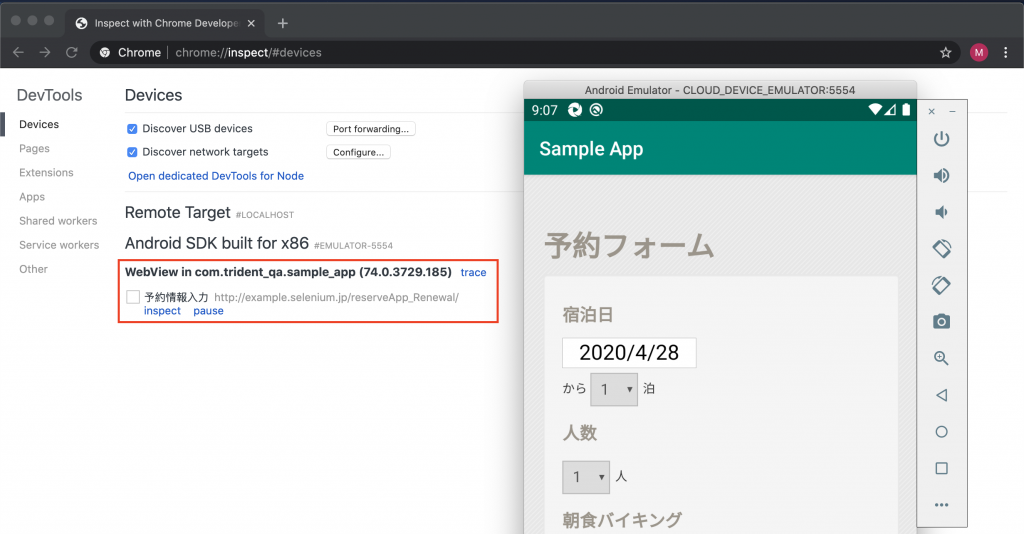Lower volume with emulator volume down icon
The image size is (1024, 534).
pos(941,212)
